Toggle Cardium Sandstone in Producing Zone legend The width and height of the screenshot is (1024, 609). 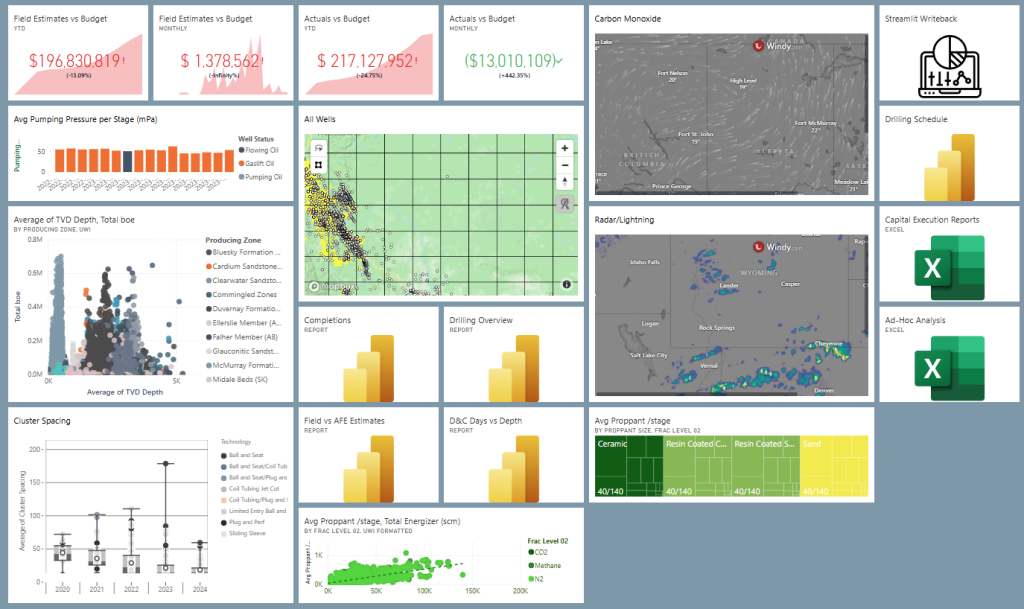(x=248, y=267)
